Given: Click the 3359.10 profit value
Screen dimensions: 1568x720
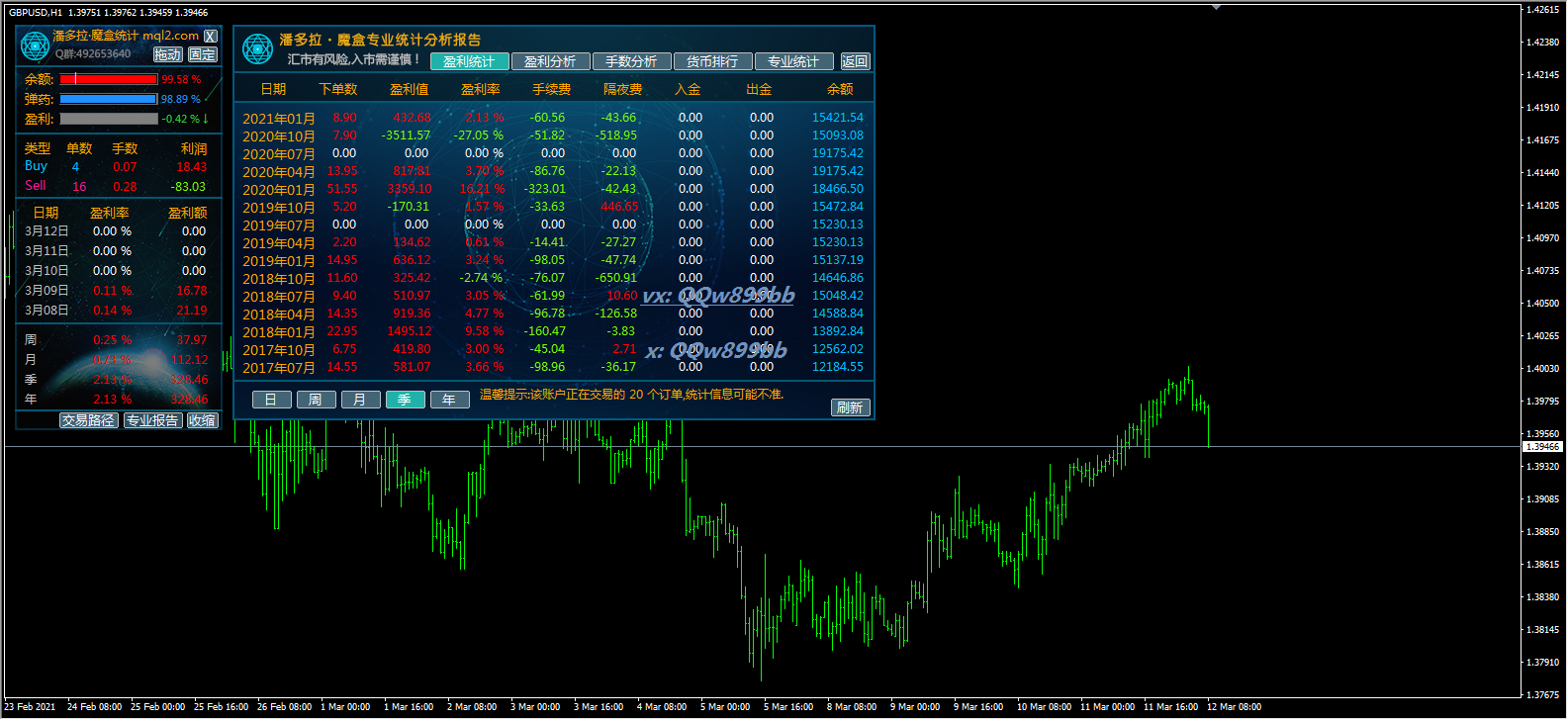Looking at the screenshot, I should pos(410,189).
